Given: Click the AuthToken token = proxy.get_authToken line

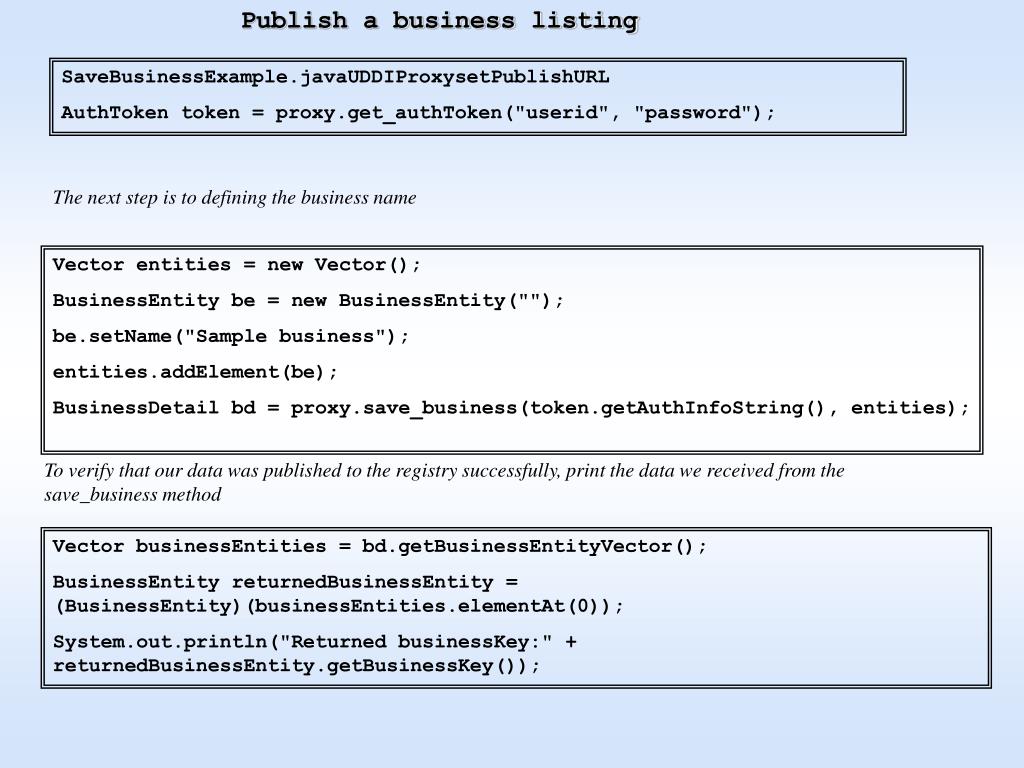Looking at the screenshot, I should pos(418,113).
